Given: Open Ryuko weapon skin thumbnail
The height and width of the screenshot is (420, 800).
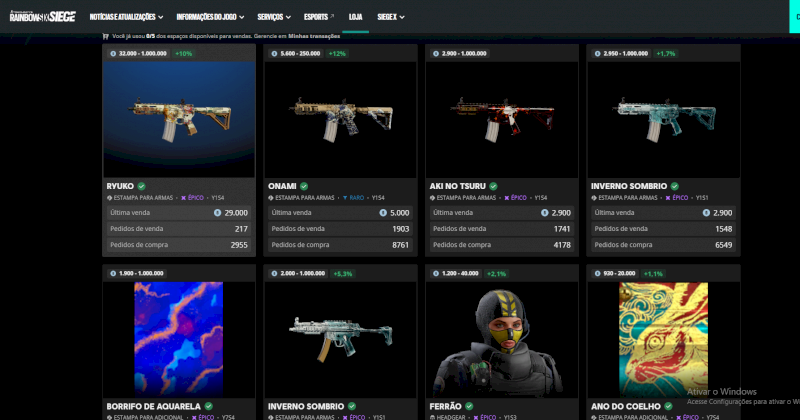Looking at the screenshot, I should (179, 119).
